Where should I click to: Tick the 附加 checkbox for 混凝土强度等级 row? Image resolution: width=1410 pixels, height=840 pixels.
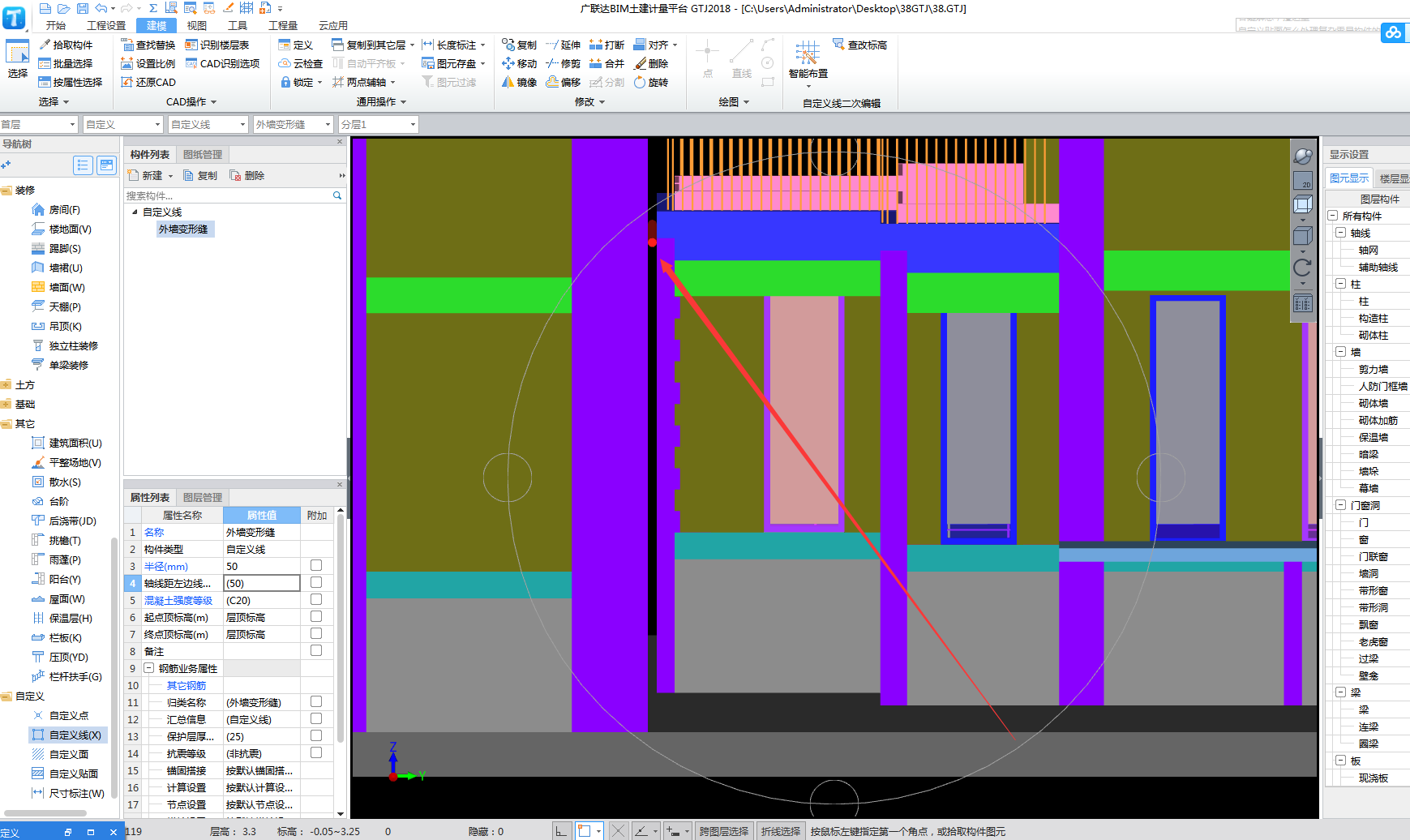click(316, 599)
